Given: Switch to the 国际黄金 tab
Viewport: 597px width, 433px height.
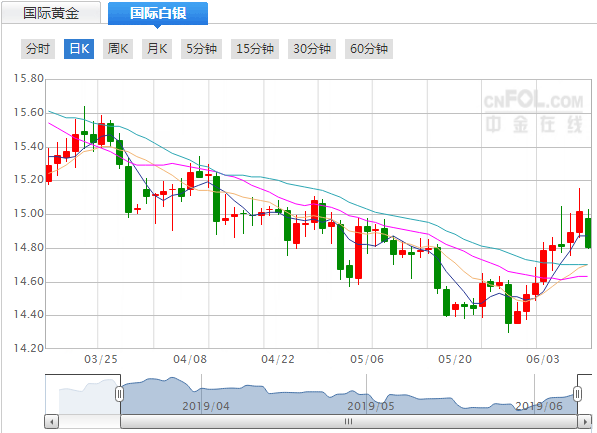Looking at the screenshot, I should coord(51,13).
